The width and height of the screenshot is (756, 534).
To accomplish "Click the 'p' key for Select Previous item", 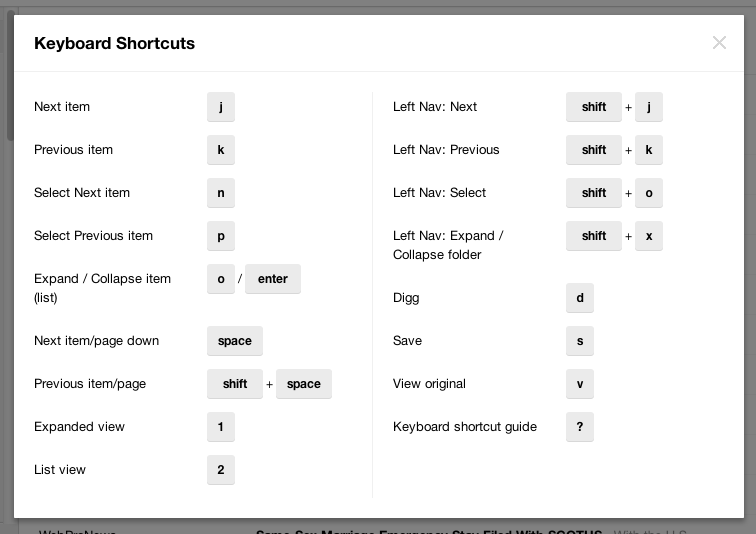I will pos(220,236).
